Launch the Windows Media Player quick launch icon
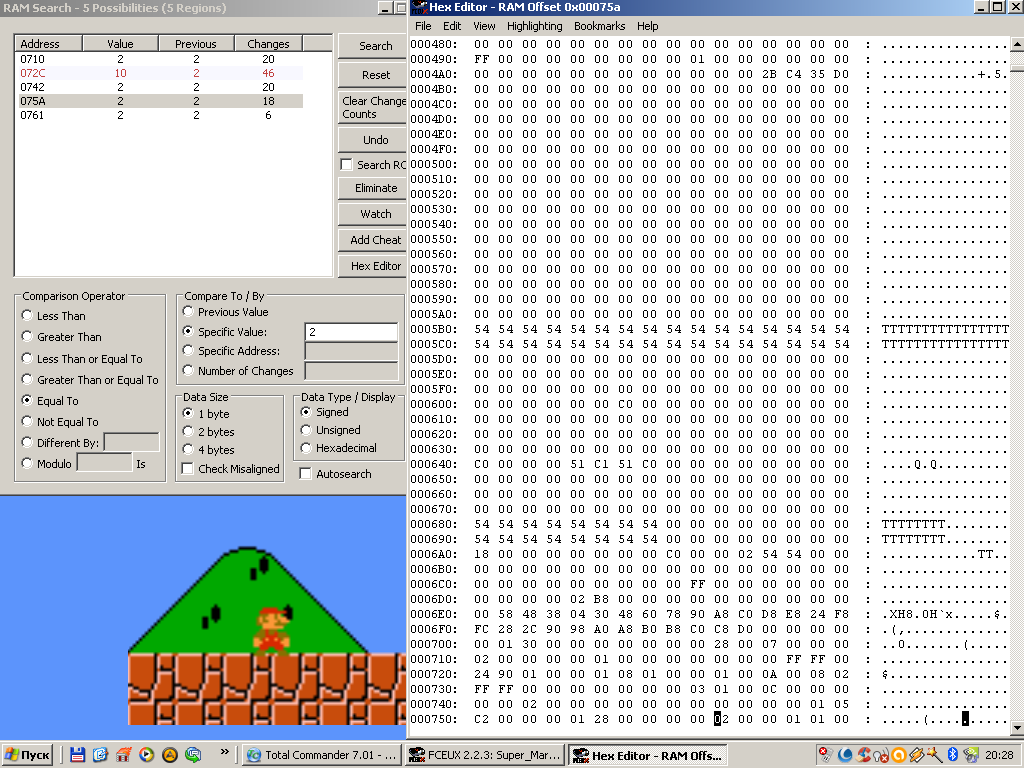 pos(146,755)
